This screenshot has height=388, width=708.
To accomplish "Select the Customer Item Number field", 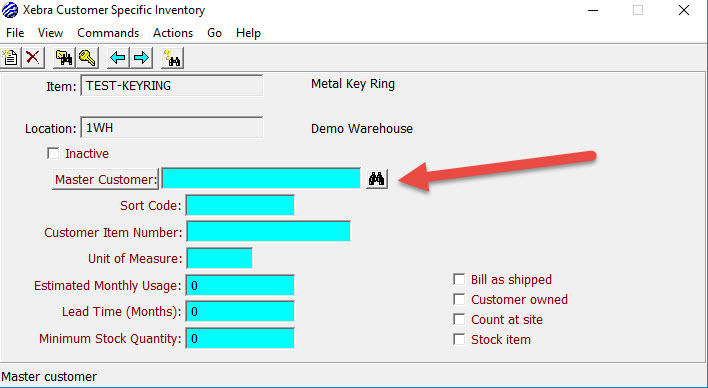I will pyautogui.click(x=269, y=232).
